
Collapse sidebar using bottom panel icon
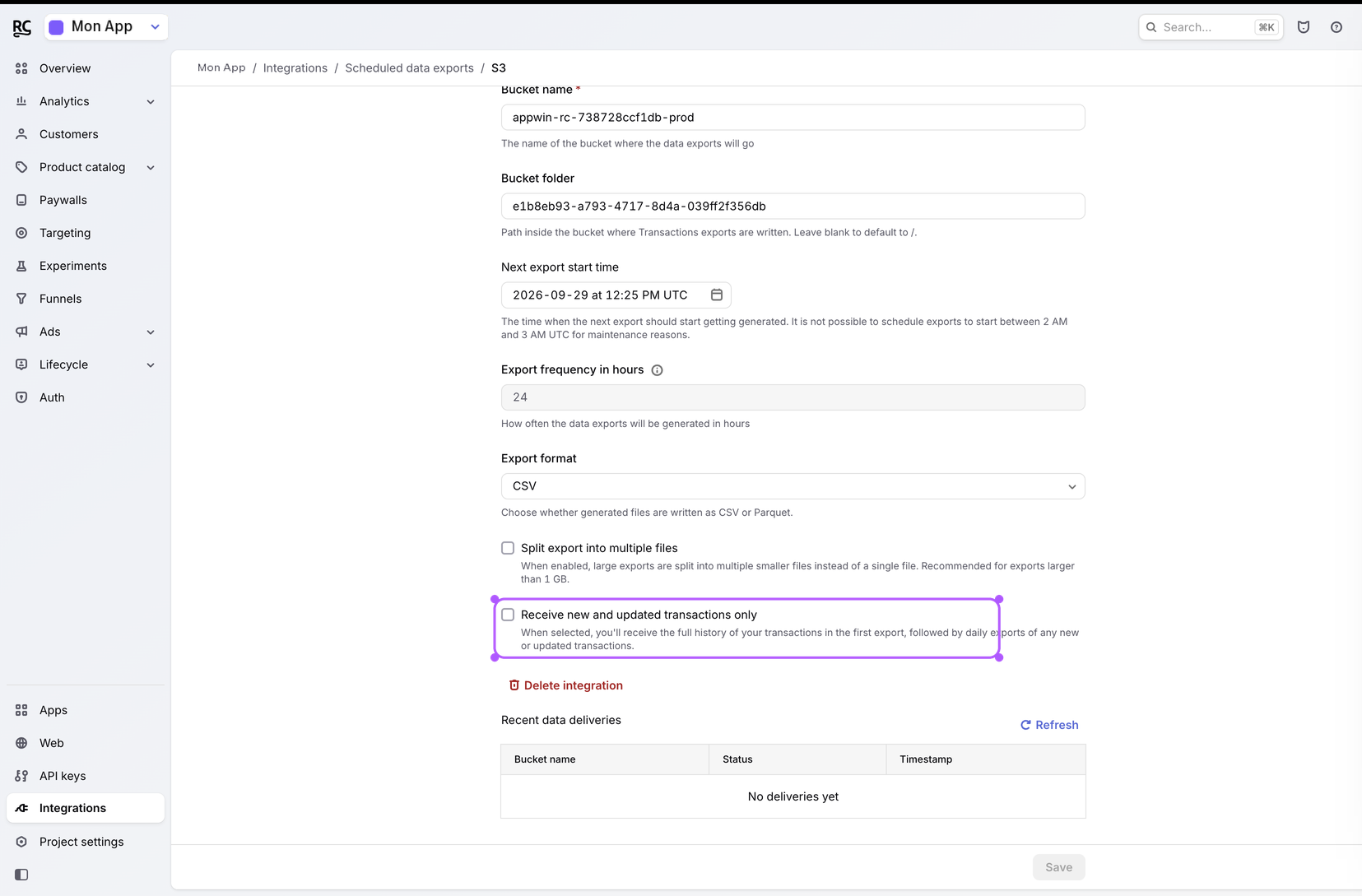21,875
